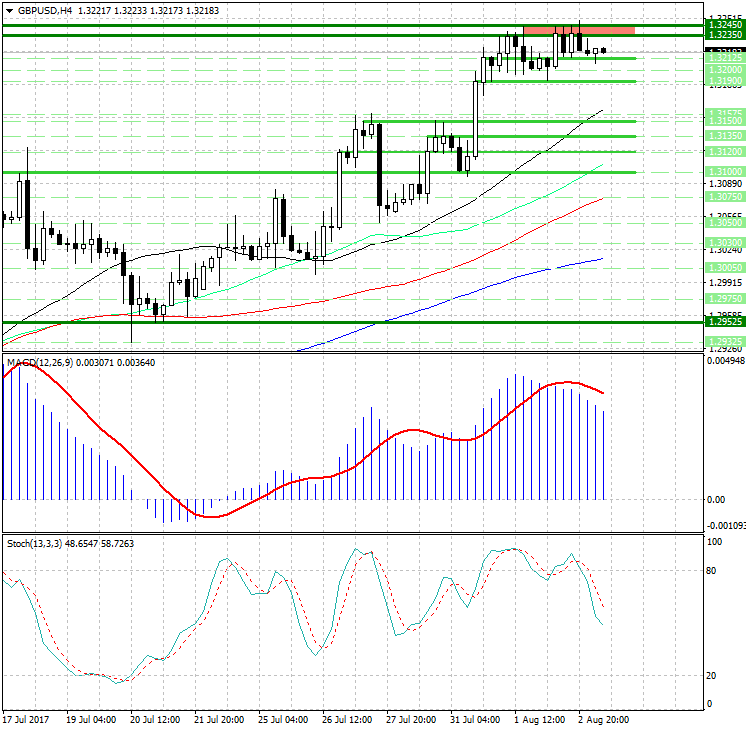This screenshot has height=731, width=746.
Task: Click the 1.31900 price level label
Action: [723, 80]
